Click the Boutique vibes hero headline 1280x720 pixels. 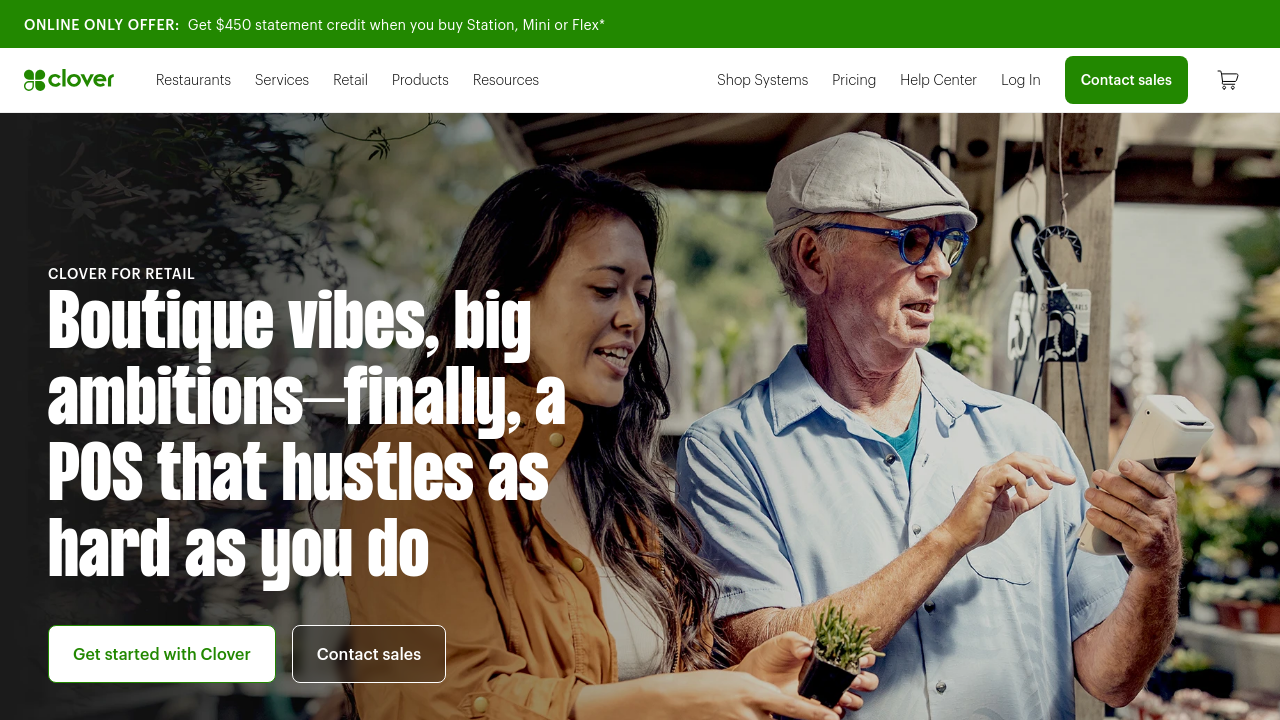(307, 435)
